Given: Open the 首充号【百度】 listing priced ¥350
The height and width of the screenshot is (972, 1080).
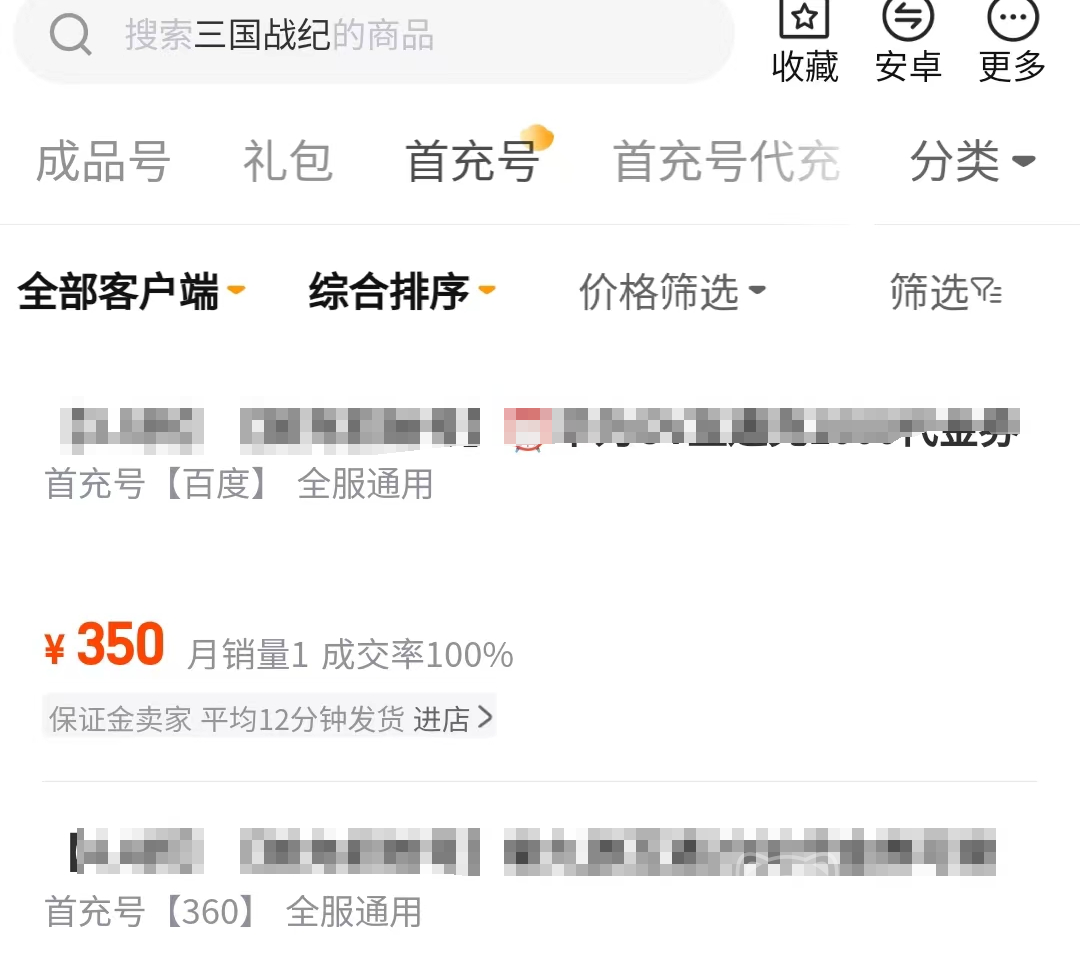Looking at the screenshot, I should [x=539, y=568].
